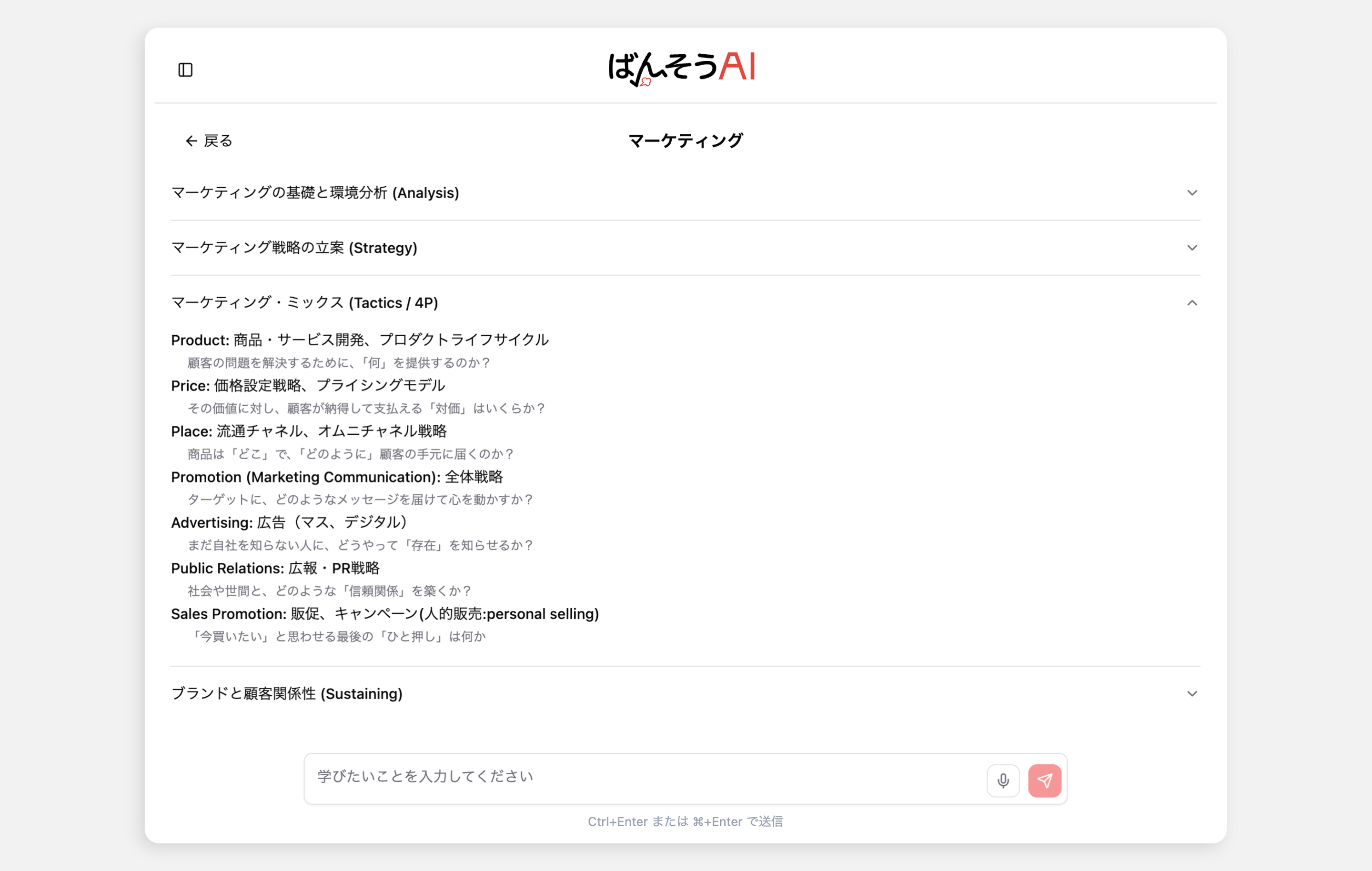Viewport: 1372px width, 871px height.
Task: Open ブランドと顧客関係性 (Sustaining) heading
Action: 287,694
